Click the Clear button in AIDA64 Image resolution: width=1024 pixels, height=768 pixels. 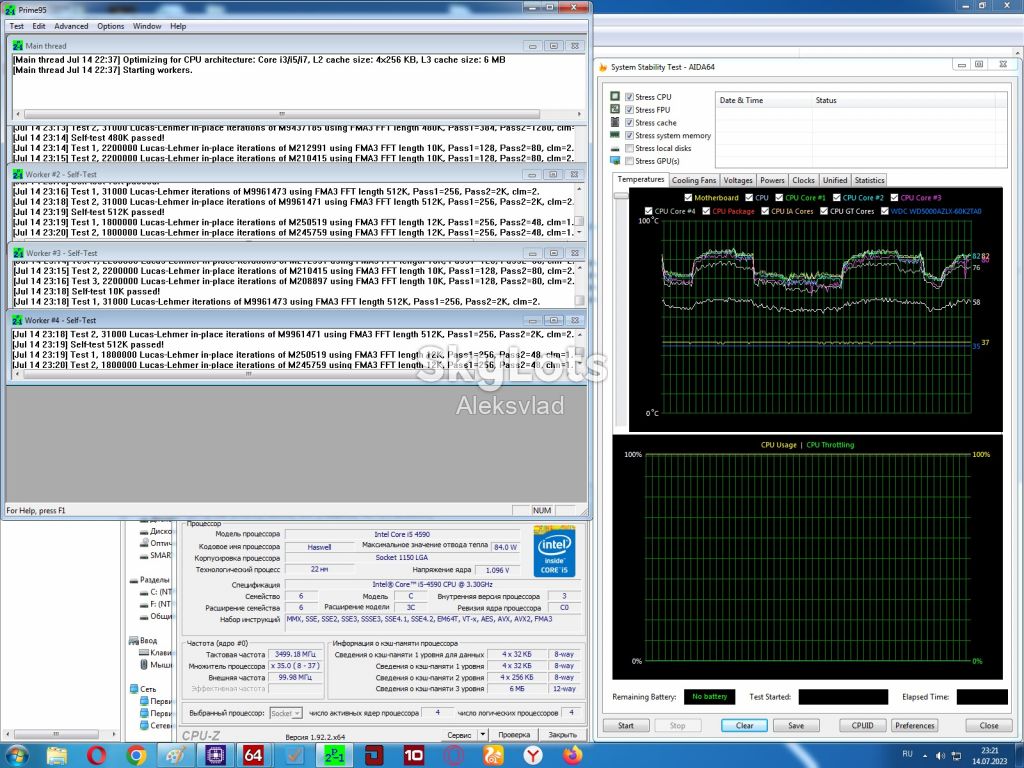744,726
